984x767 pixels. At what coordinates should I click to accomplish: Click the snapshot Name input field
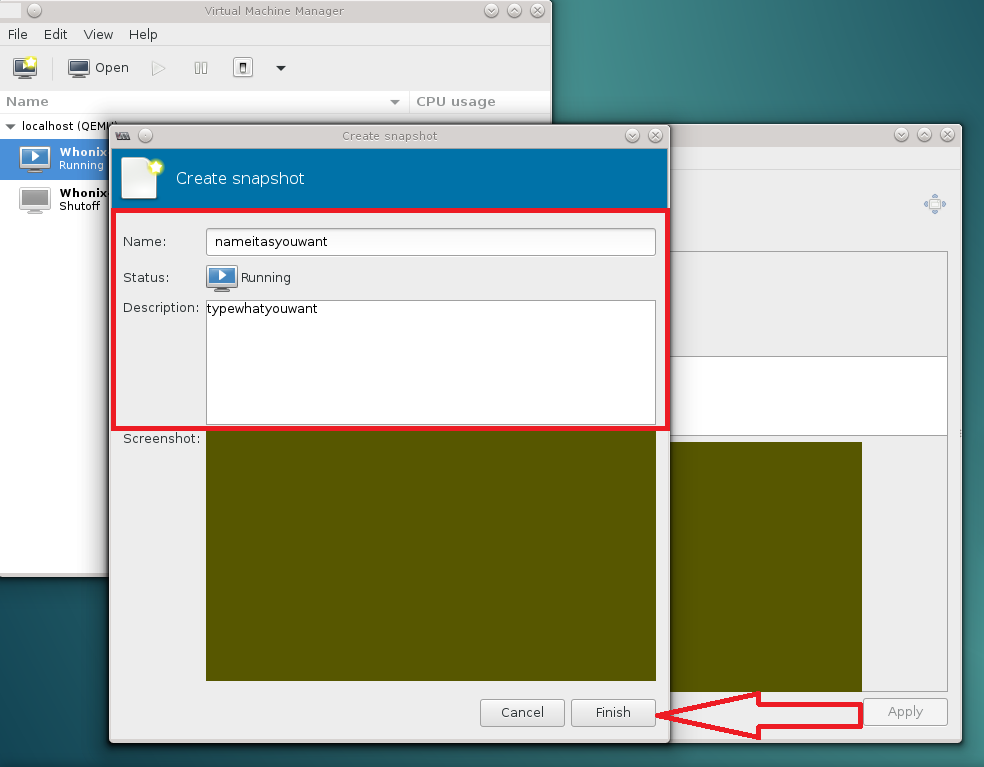pyautogui.click(x=430, y=242)
